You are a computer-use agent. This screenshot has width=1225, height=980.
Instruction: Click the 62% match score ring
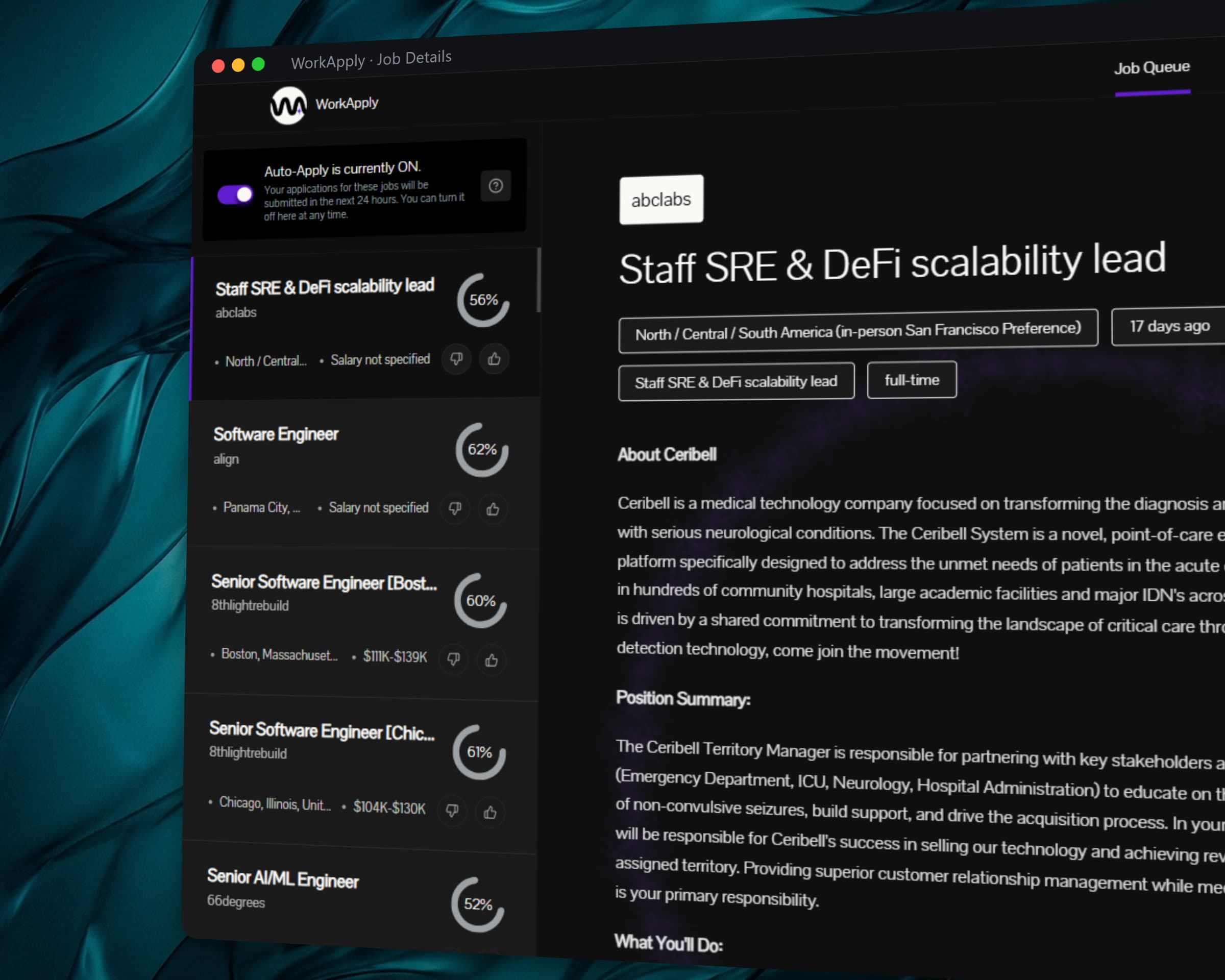(482, 450)
